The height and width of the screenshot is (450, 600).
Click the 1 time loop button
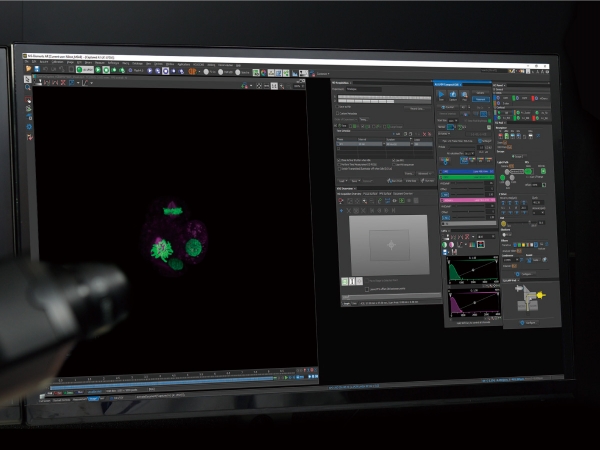tap(411, 181)
